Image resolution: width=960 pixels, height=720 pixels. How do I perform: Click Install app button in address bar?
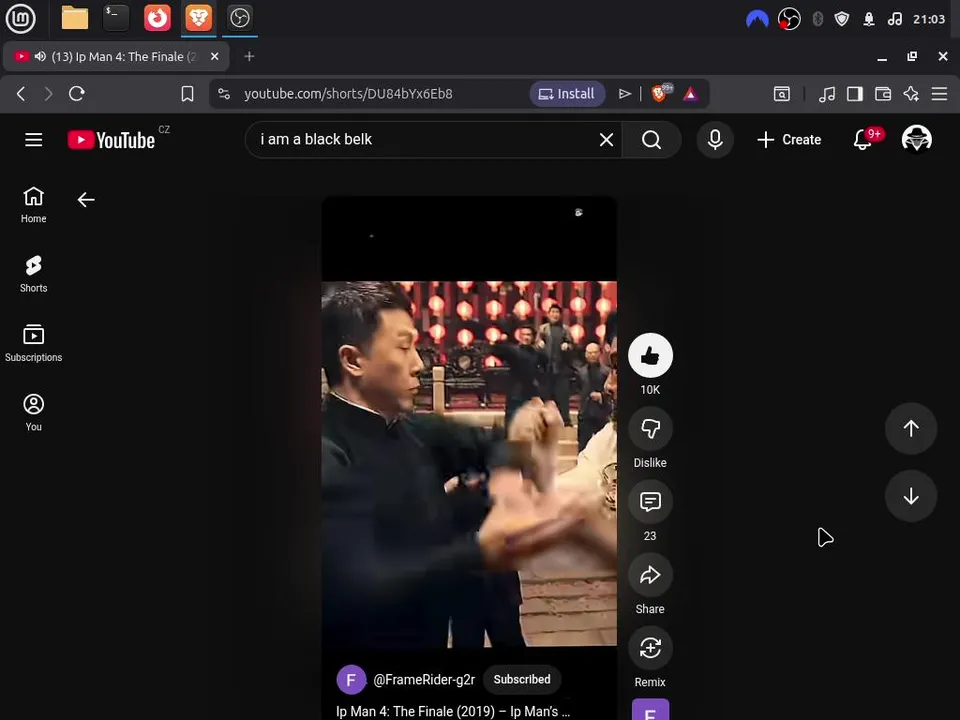point(567,94)
